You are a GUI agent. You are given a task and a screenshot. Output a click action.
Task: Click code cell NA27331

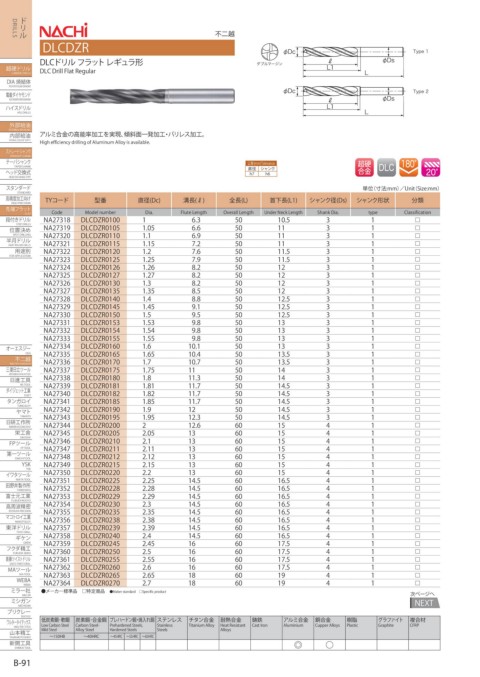coord(57,323)
